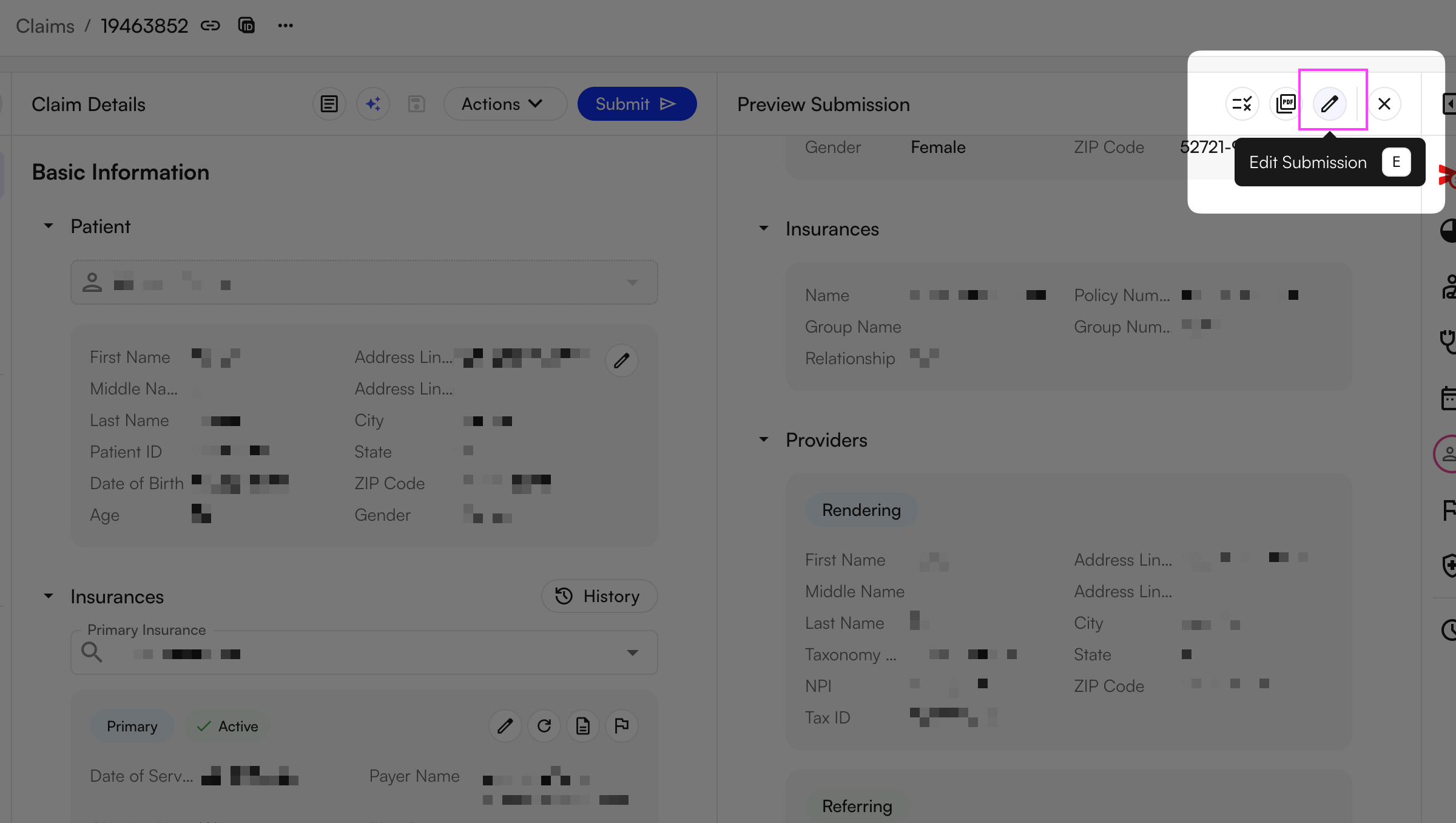The height and width of the screenshot is (823, 1456).
Task: Click the Active status chip
Action: point(227,726)
